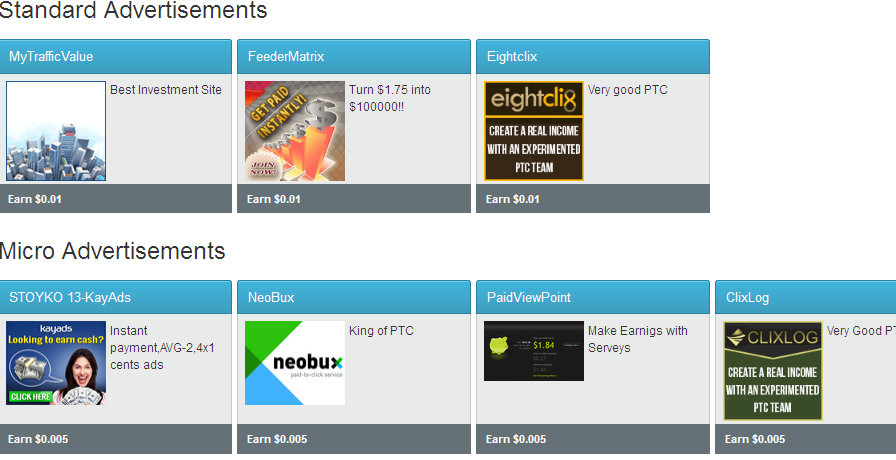Click 'Best Investment Site' description text
This screenshot has width=896, height=460.
[166, 90]
